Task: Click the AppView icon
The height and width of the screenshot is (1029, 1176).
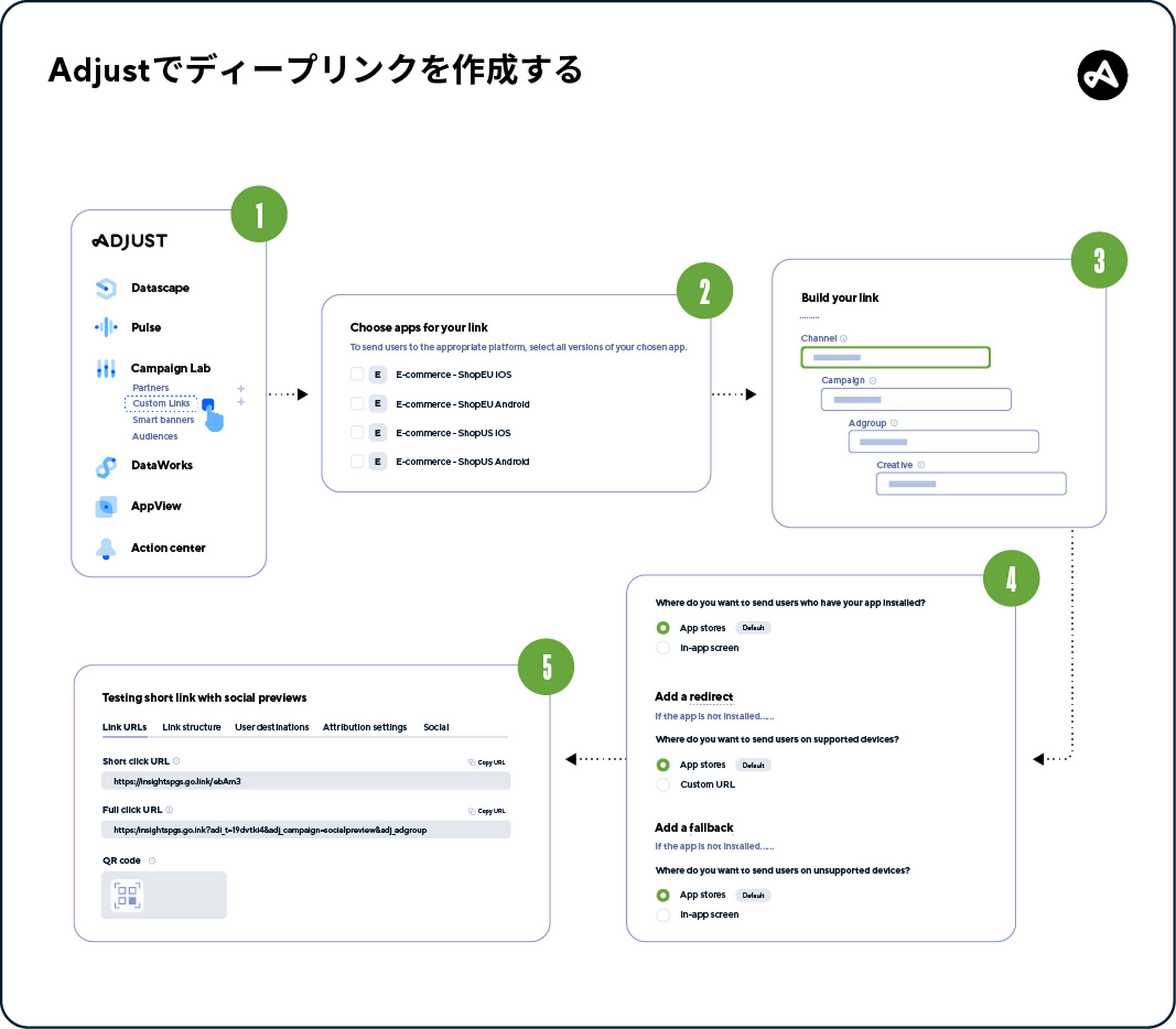Action: point(106,507)
